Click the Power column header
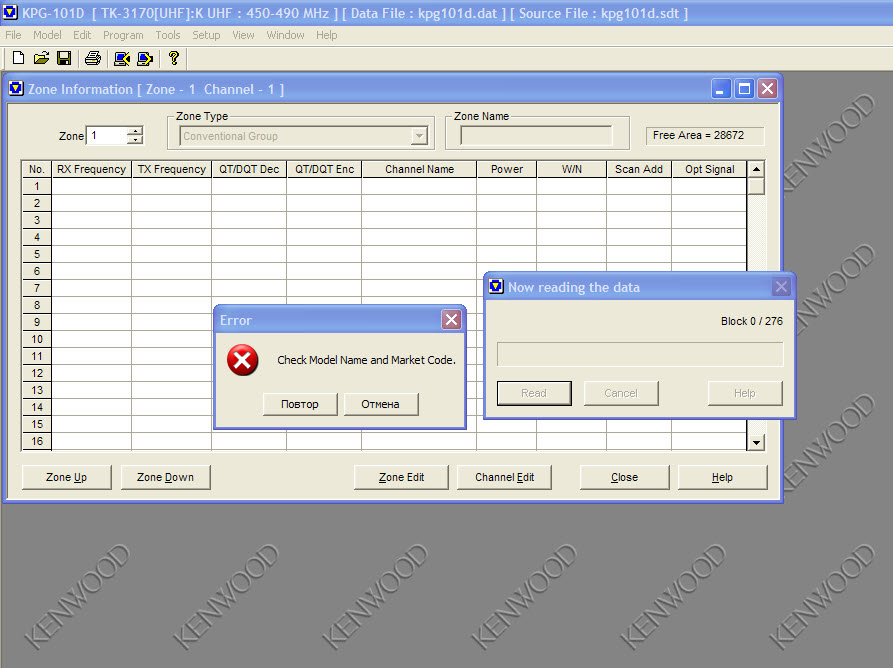The image size is (893, 668). click(507, 169)
